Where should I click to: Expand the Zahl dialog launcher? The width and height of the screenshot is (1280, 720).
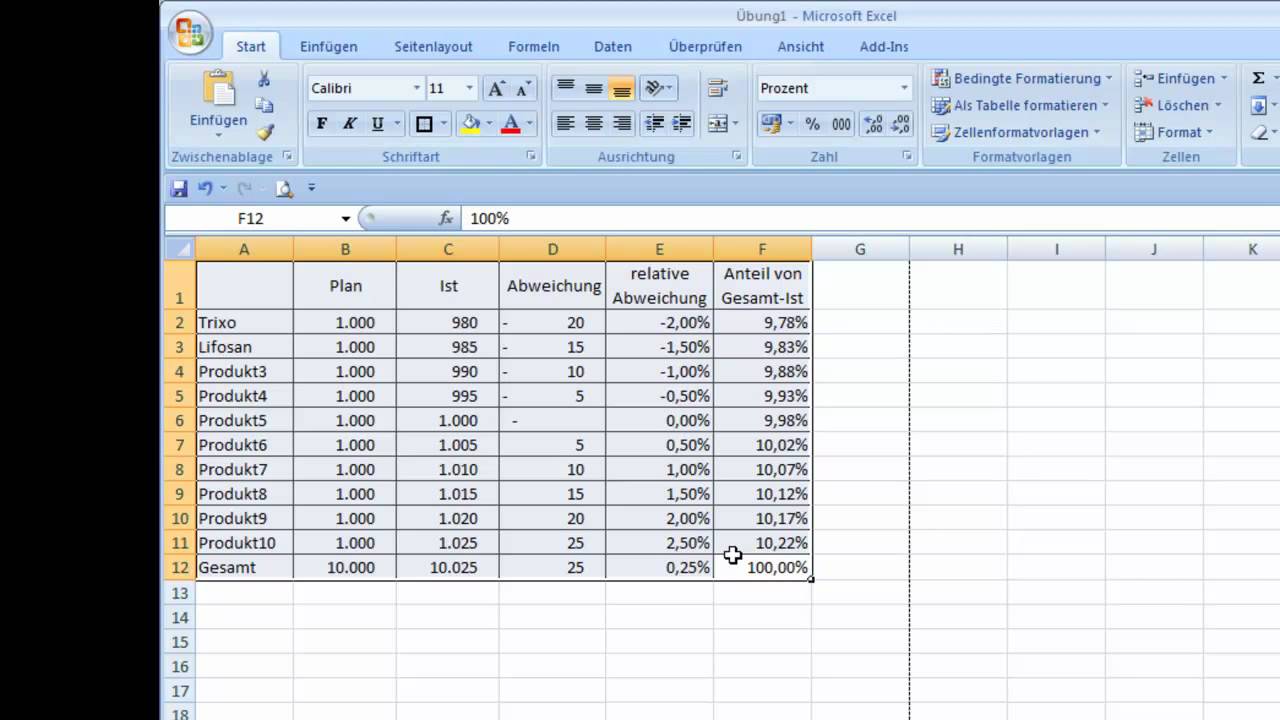coord(907,157)
